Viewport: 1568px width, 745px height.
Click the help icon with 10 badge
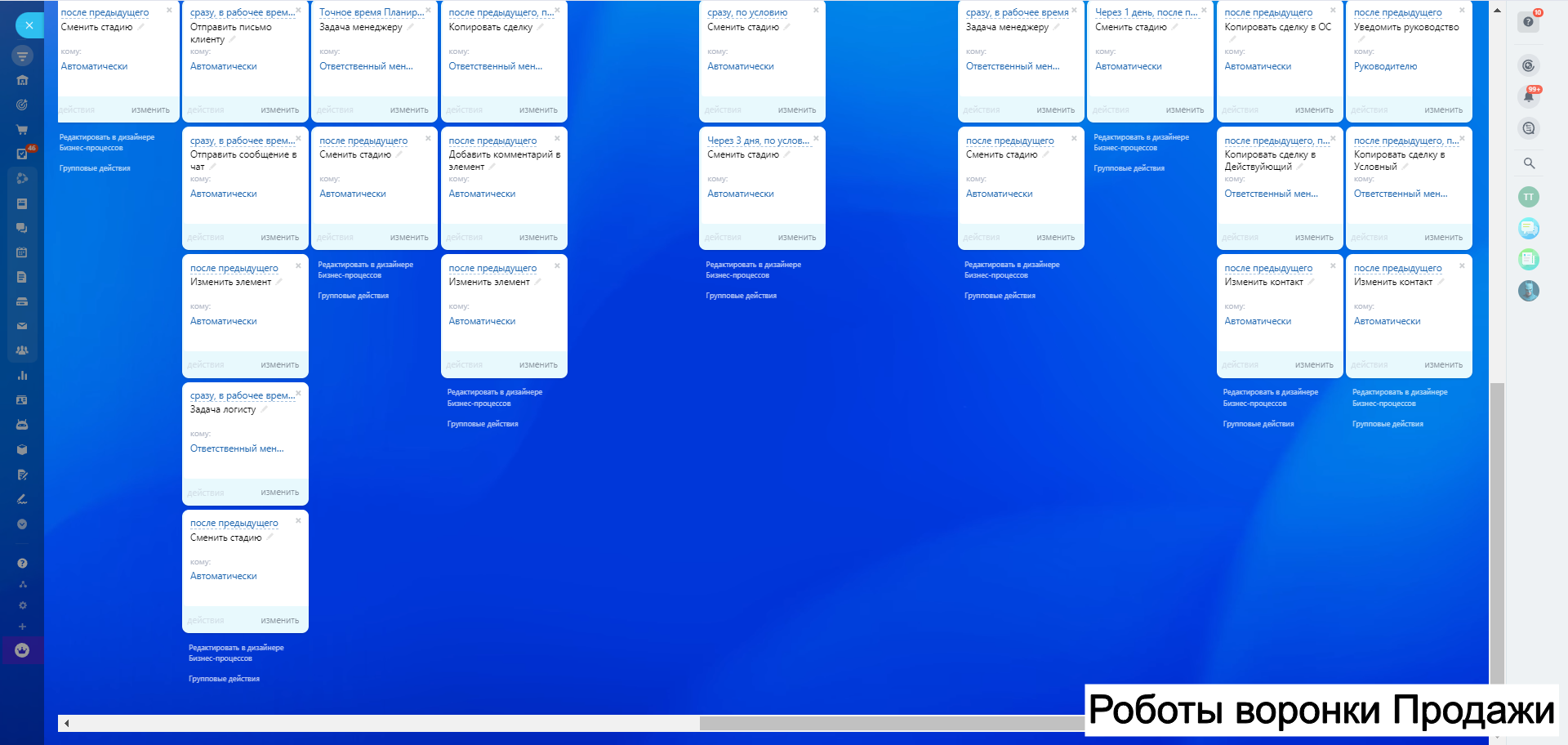tap(1528, 22)
